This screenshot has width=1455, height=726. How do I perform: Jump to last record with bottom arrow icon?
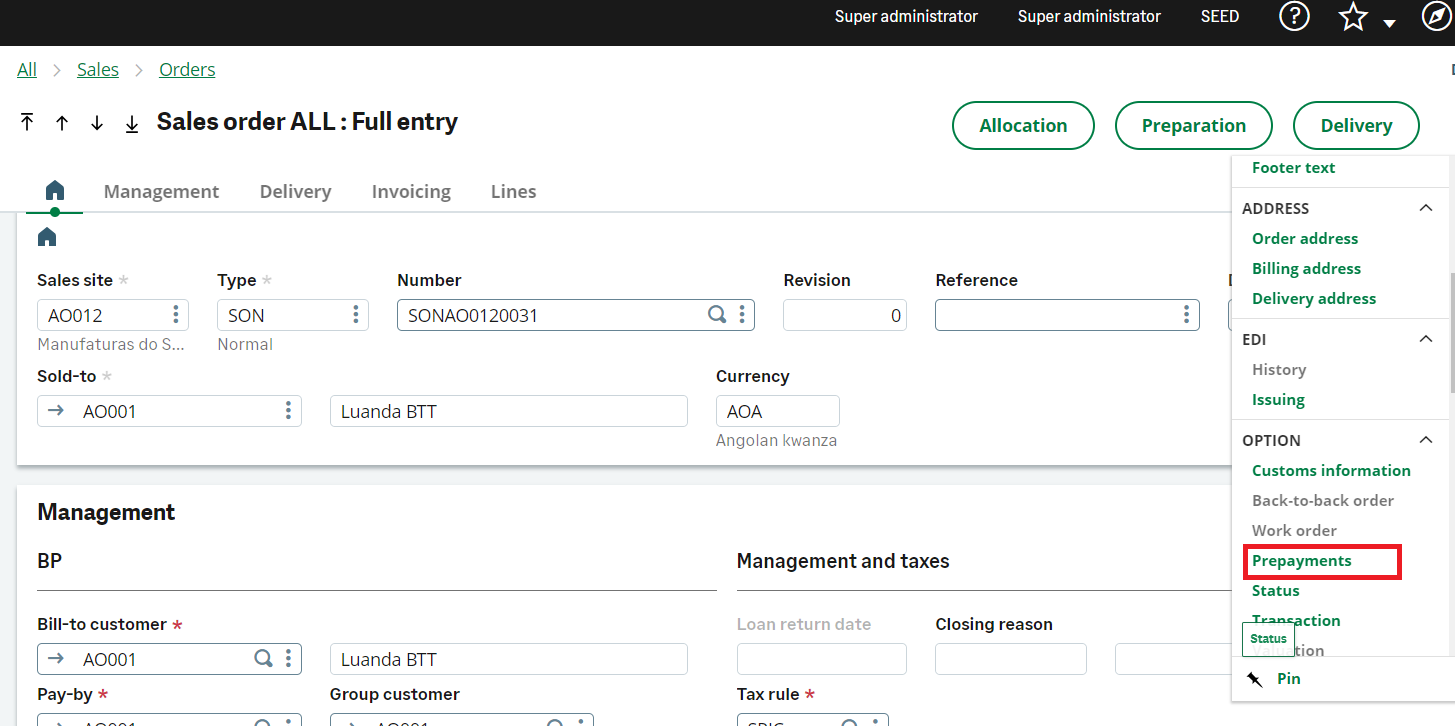point(131,123)
